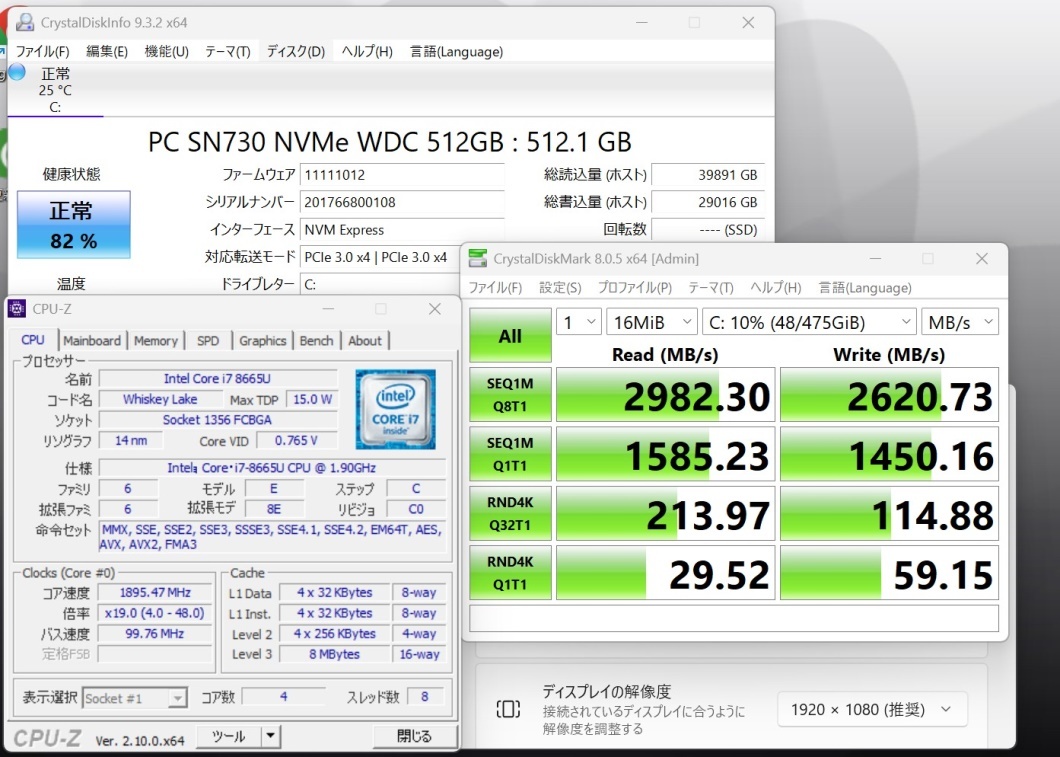The width and height of the screenshot is (1060, 757).
Task: Click the blue disk status orb for C:
Action: coord(17,72)
